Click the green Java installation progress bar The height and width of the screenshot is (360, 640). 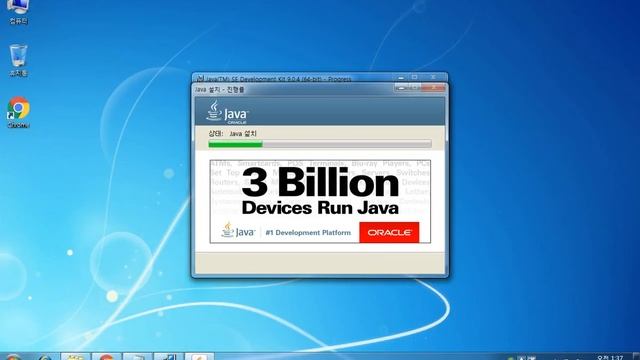click(x=320, y=144)
